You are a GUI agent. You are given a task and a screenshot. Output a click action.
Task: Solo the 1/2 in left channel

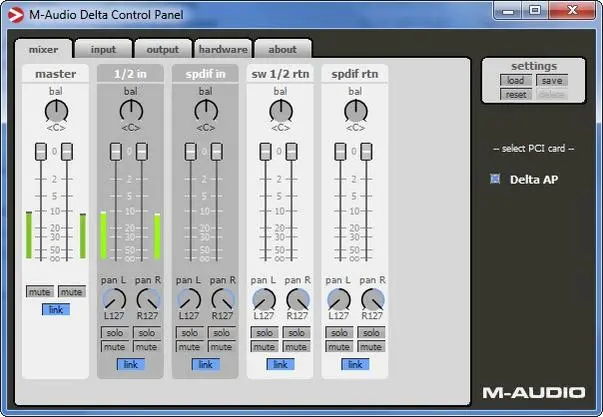(115, 332)
